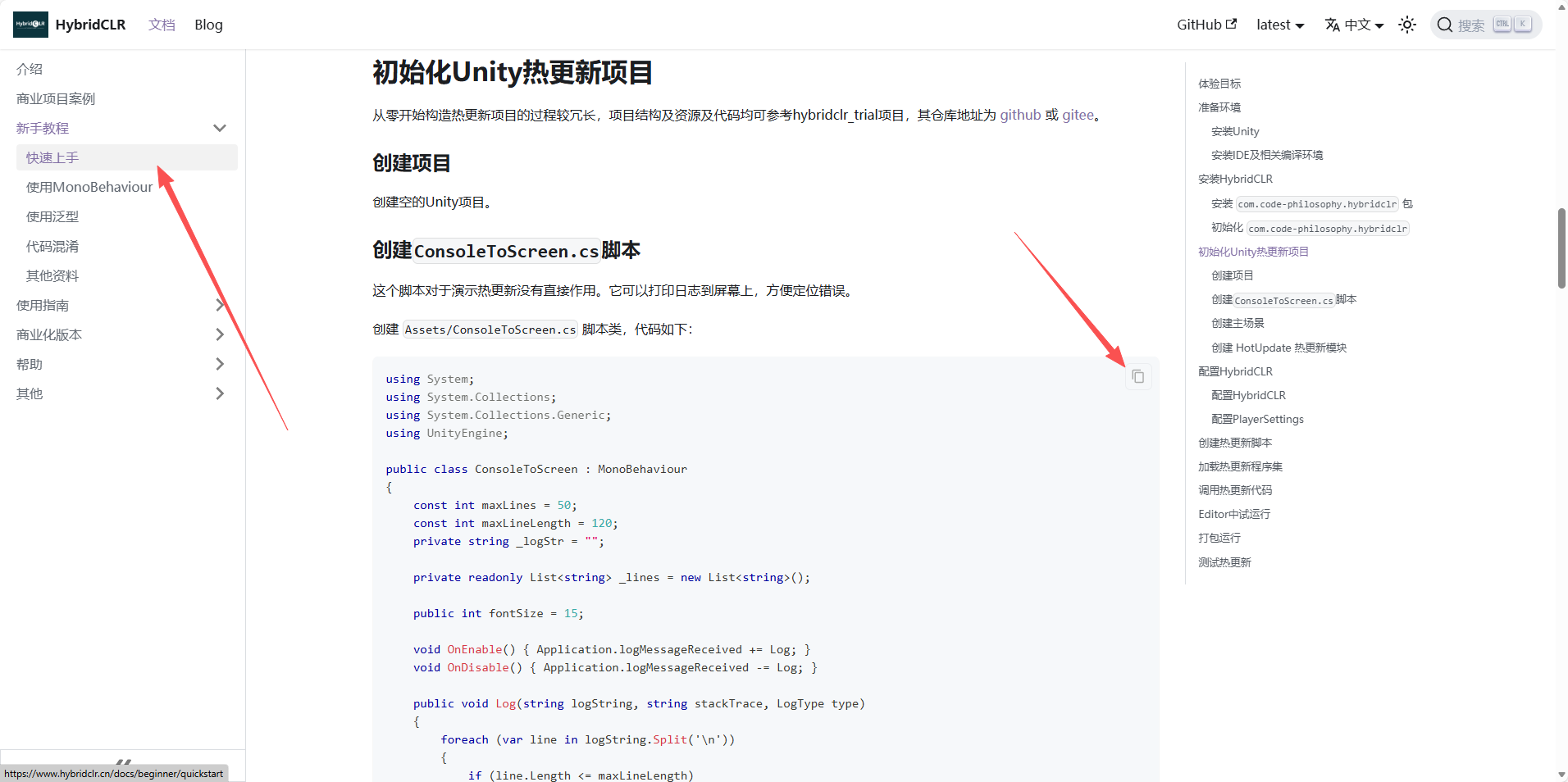Expand the 帮助 chevron
This screenshot has height=782, width=1568.
(x=220, y=364)
